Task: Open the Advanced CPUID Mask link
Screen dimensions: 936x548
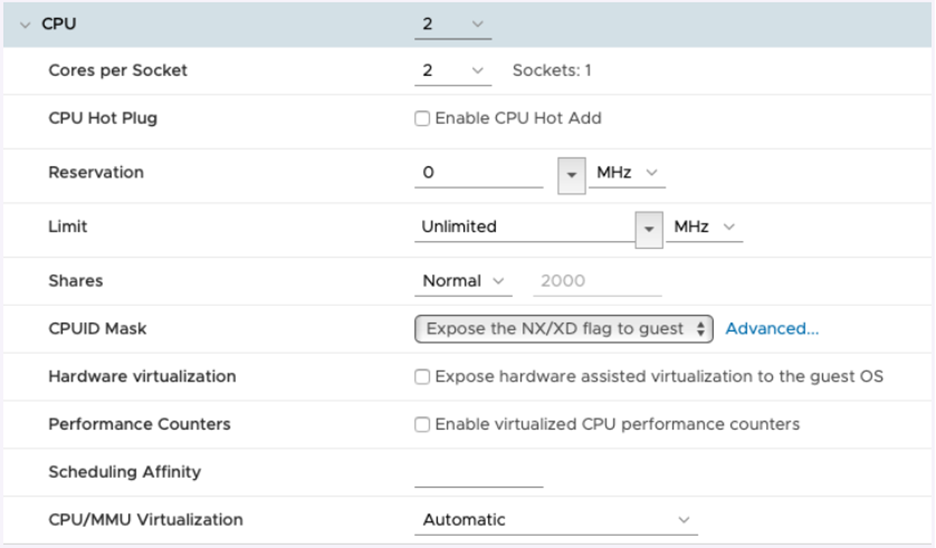Action: tap(772, 329)
